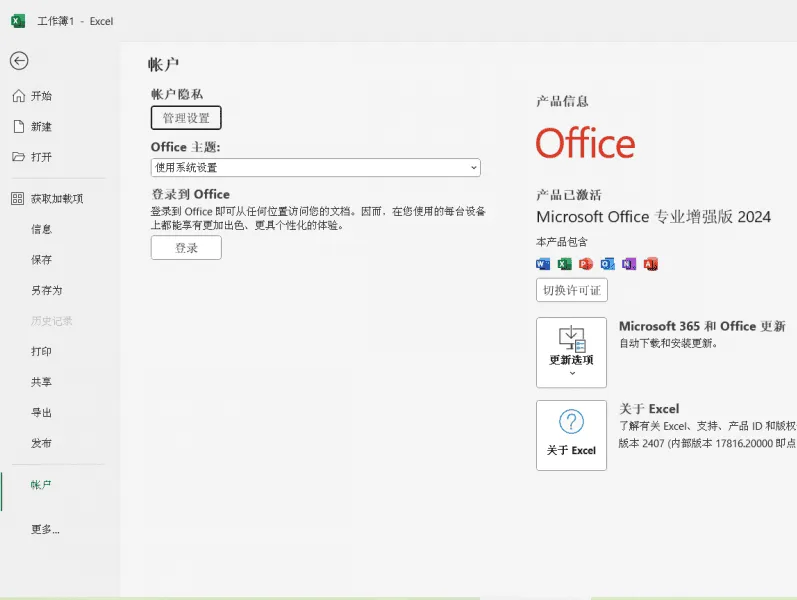Click the Word product icon
The height and width of the screenshot is (600, 797).
click(543, 264)
